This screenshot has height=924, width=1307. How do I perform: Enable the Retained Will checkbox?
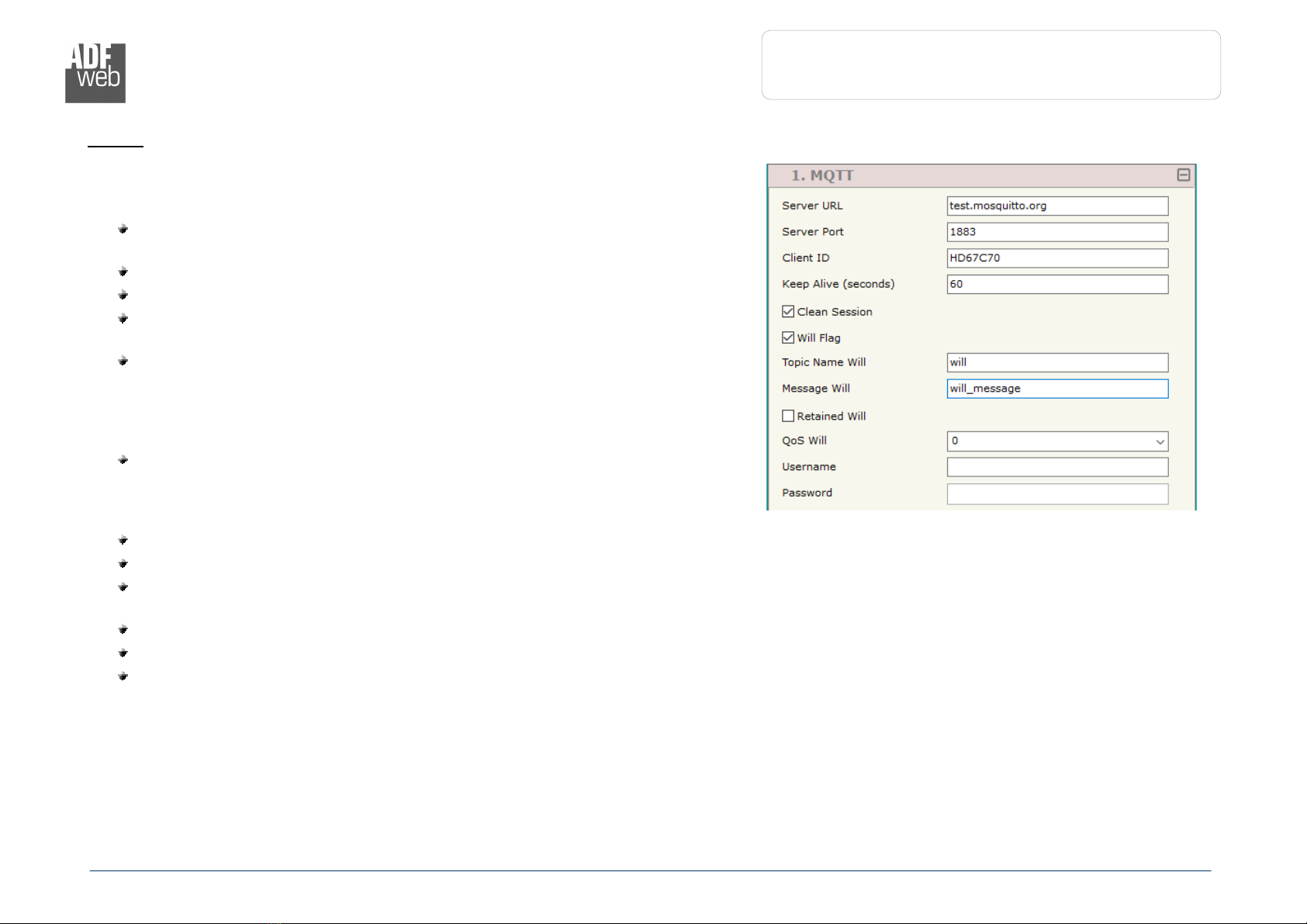(788, 416)
